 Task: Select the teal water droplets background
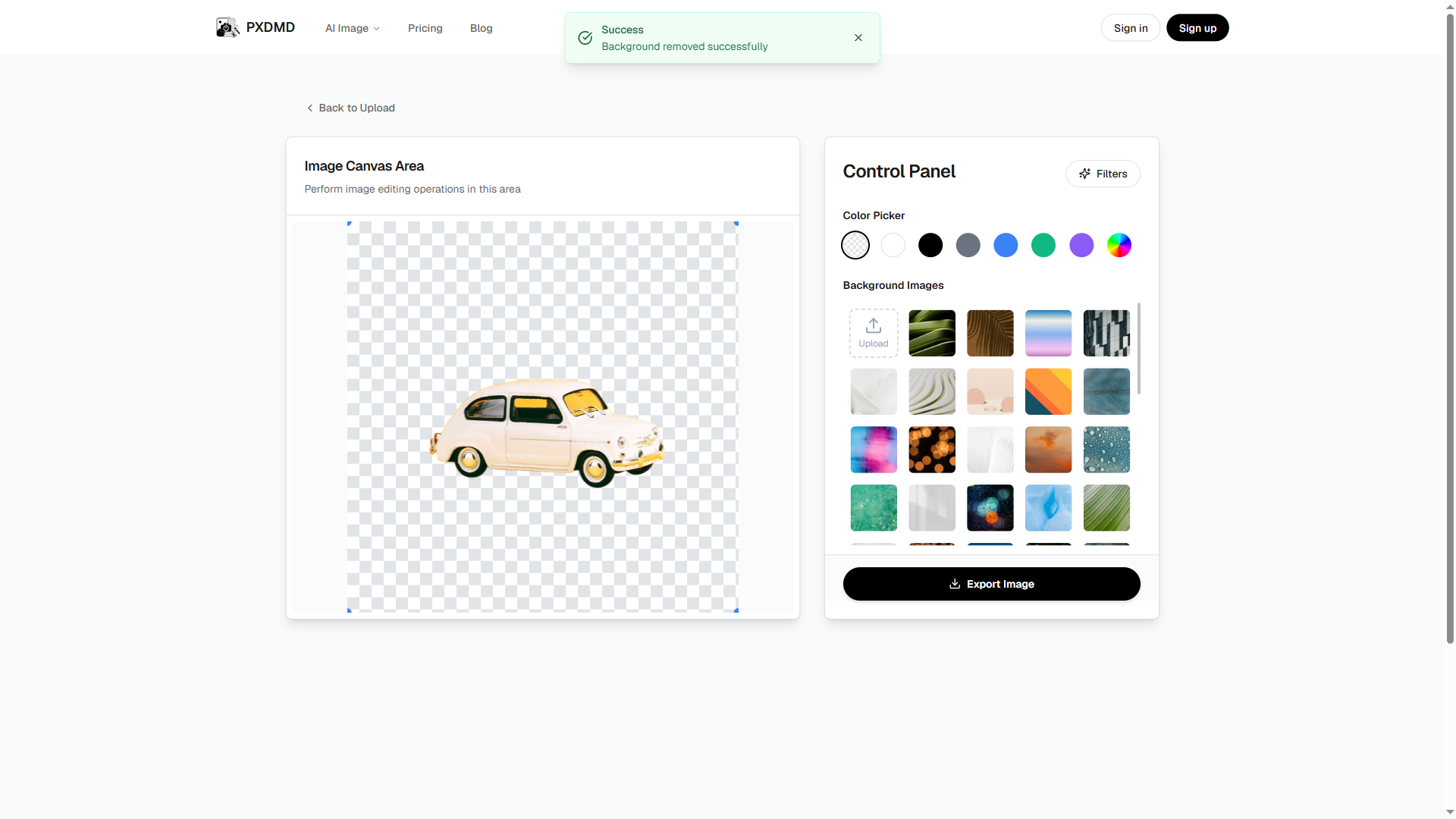(1107, 450)
